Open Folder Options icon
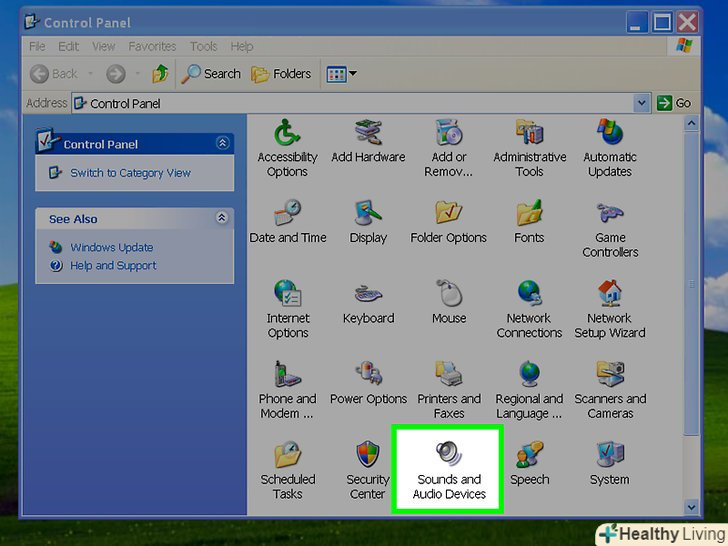 coord(448,222)
